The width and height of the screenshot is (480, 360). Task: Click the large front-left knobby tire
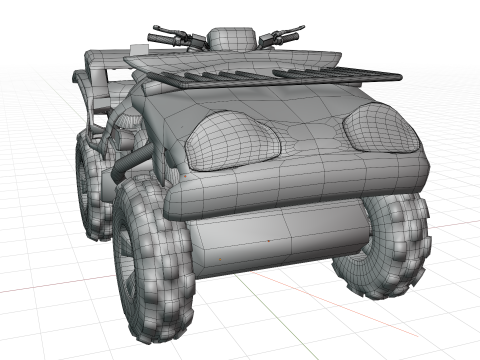[154, 260]
